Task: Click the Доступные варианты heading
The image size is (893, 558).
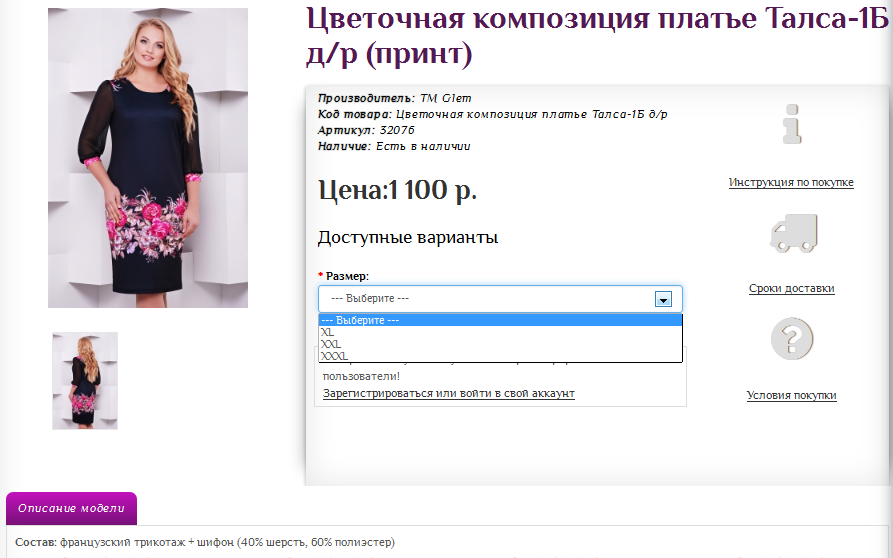Action: pos(408,237)
